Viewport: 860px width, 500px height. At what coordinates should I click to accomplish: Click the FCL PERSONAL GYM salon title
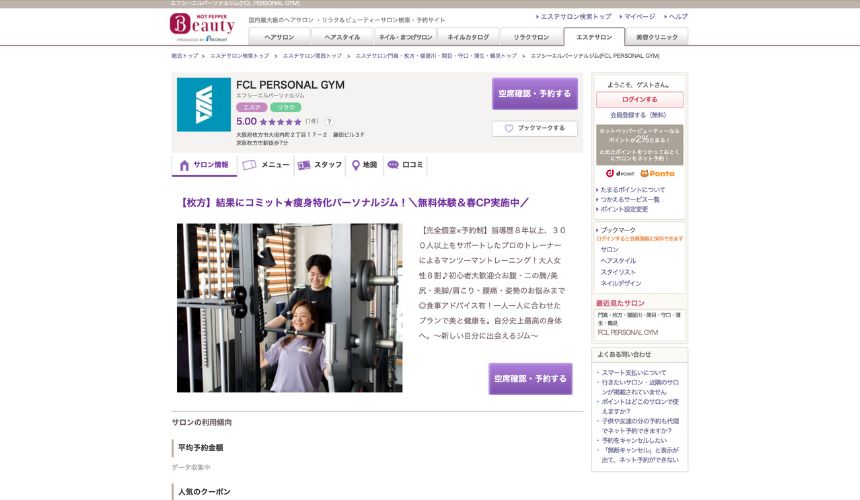click(x=290, y=85)
